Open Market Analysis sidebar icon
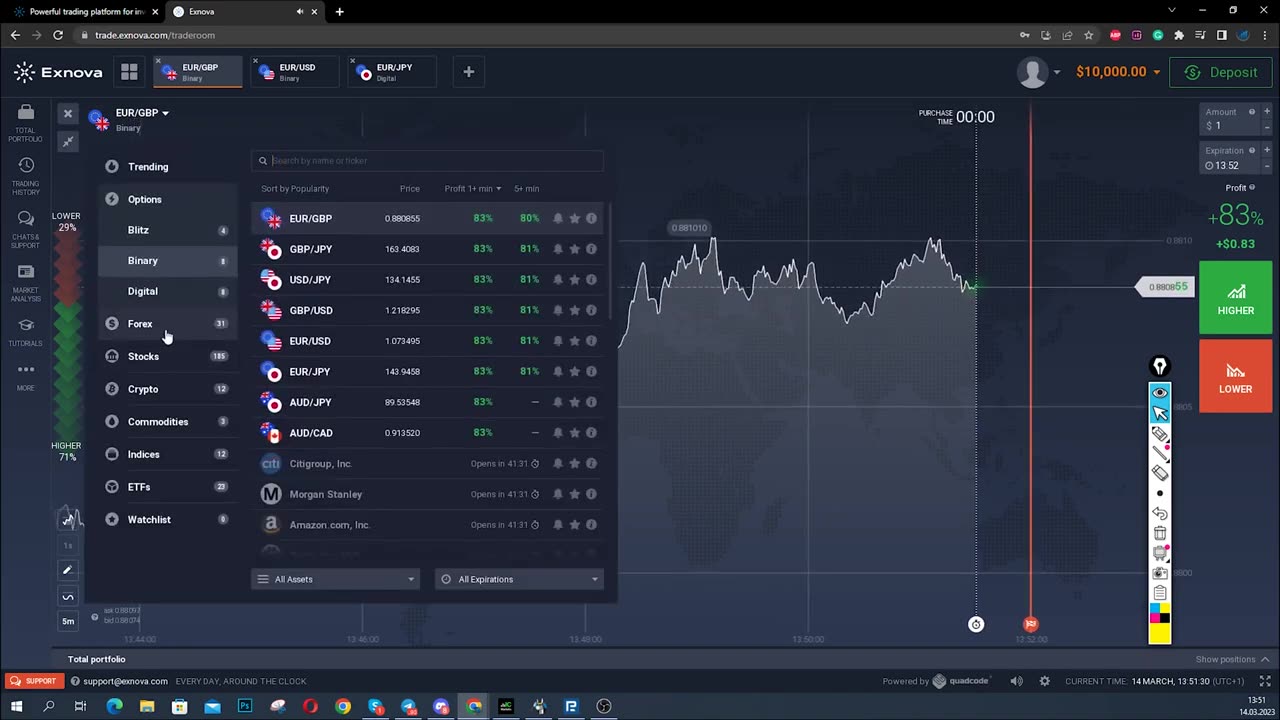1280x720 pixels. pyautogui.click(x=26, y=283)
